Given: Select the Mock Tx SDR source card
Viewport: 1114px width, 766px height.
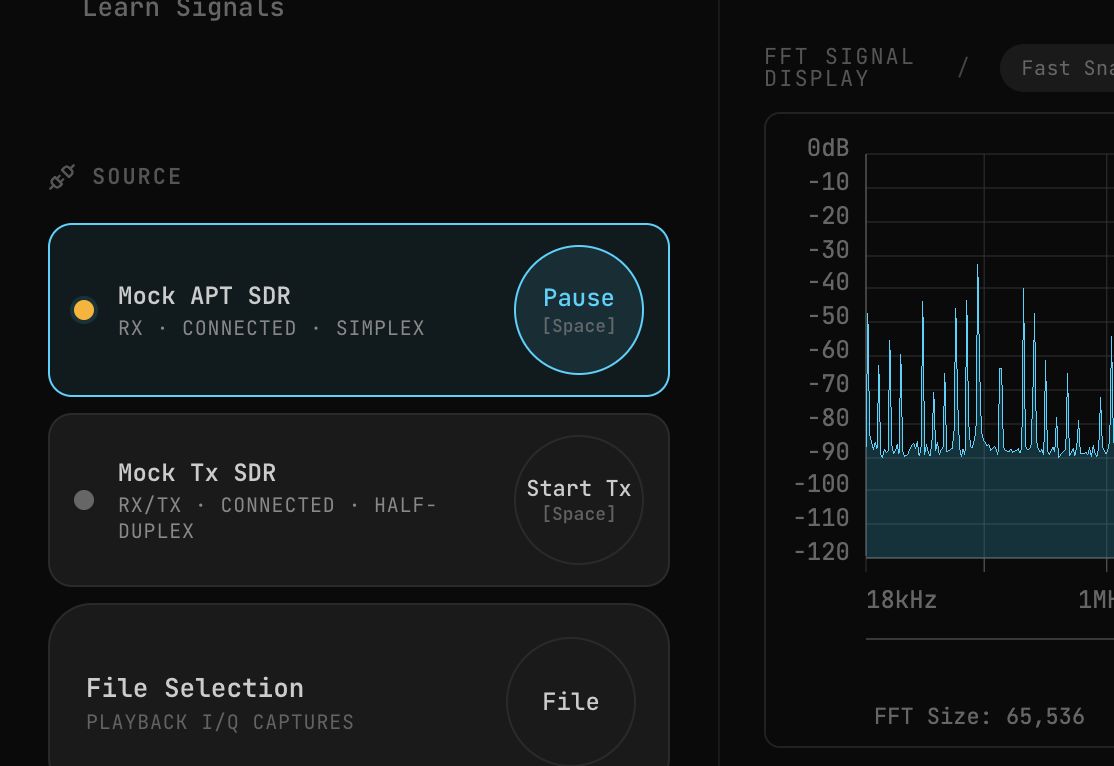Looking at the screenshot, I should 359,500.
